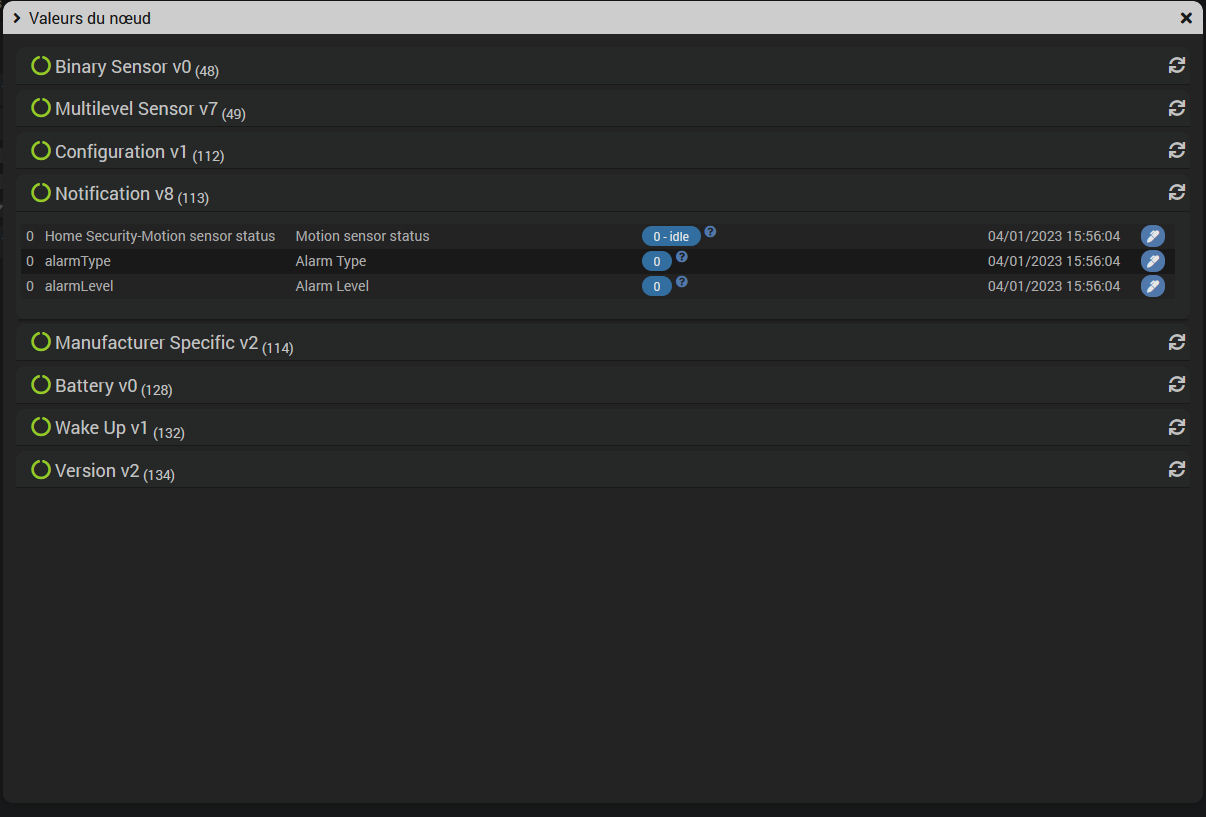This screenshot has height=817, width=1206.
Task: Refresh Manufacturer Specific v2 values
Action: [x=1177, y=342]
